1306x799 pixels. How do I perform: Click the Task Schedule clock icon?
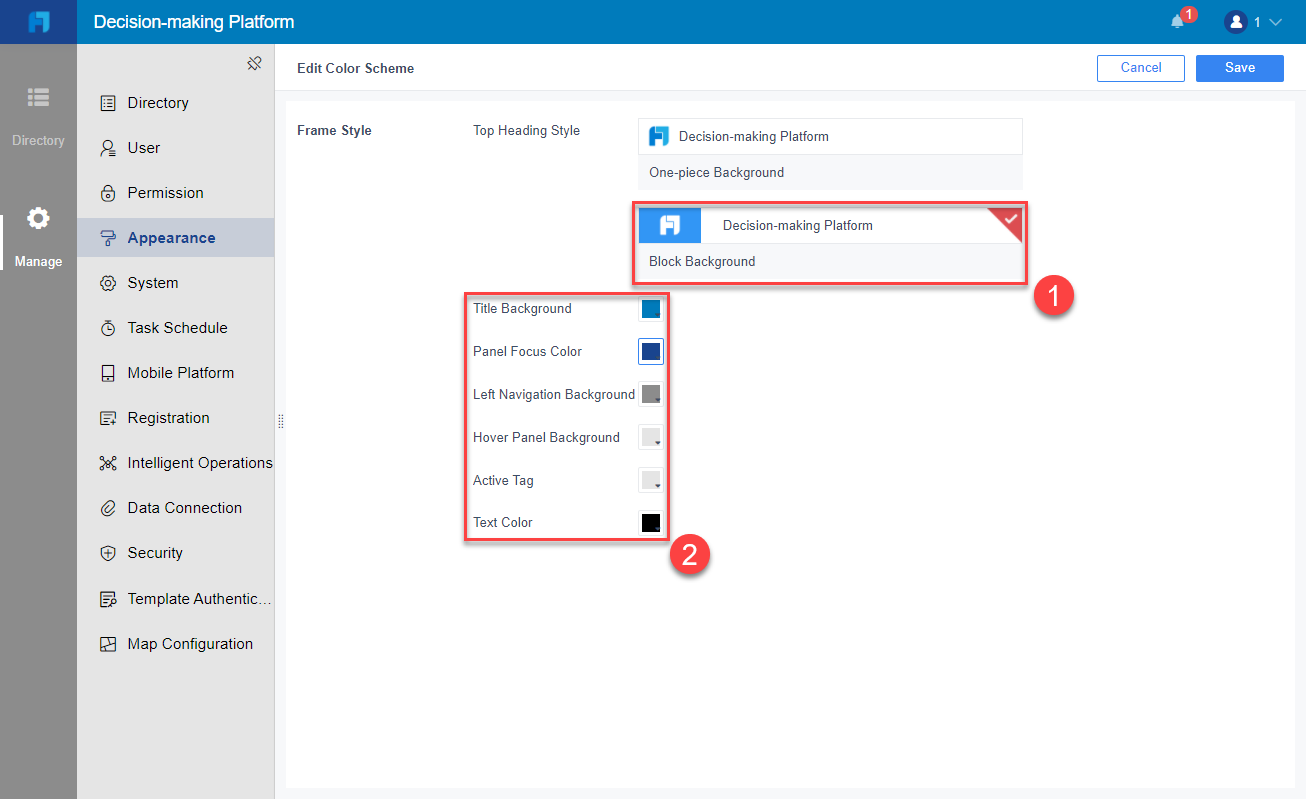coord(108,327)
